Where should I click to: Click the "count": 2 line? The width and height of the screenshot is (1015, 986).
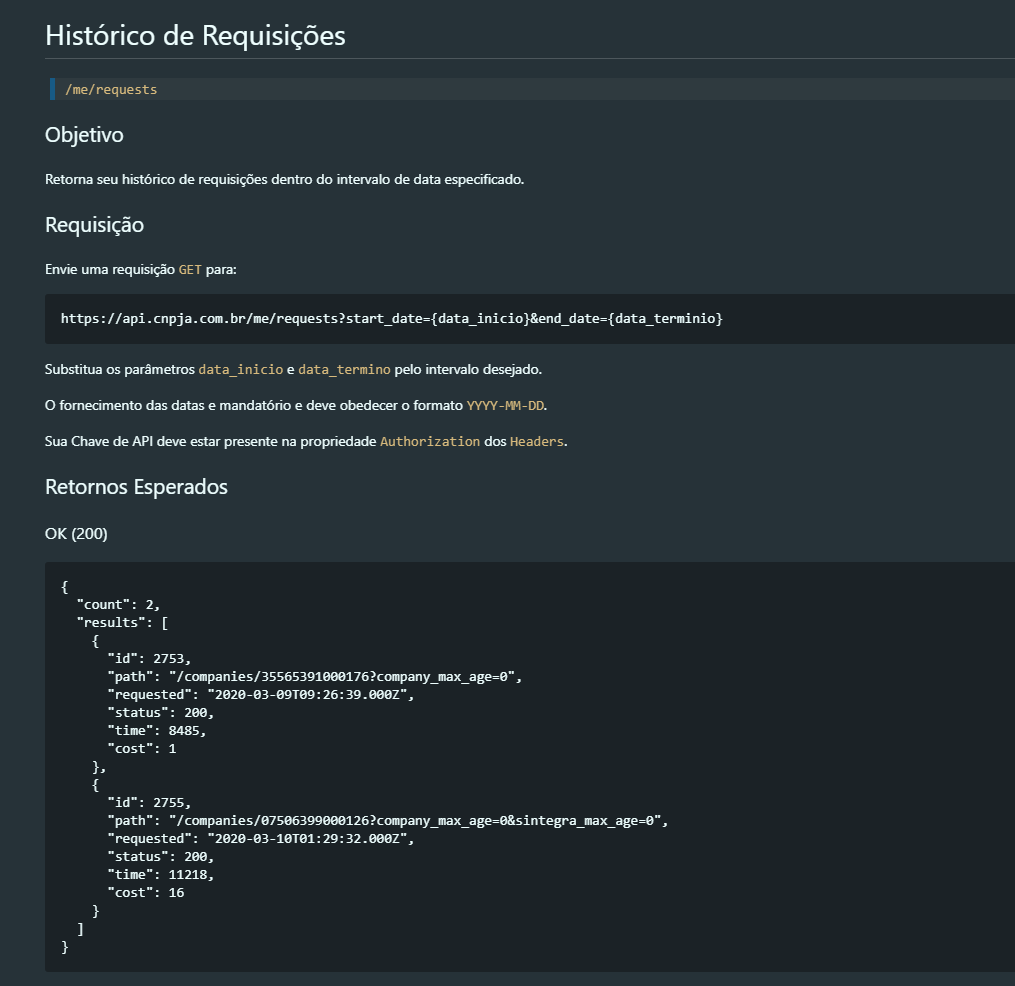point(118,605)
